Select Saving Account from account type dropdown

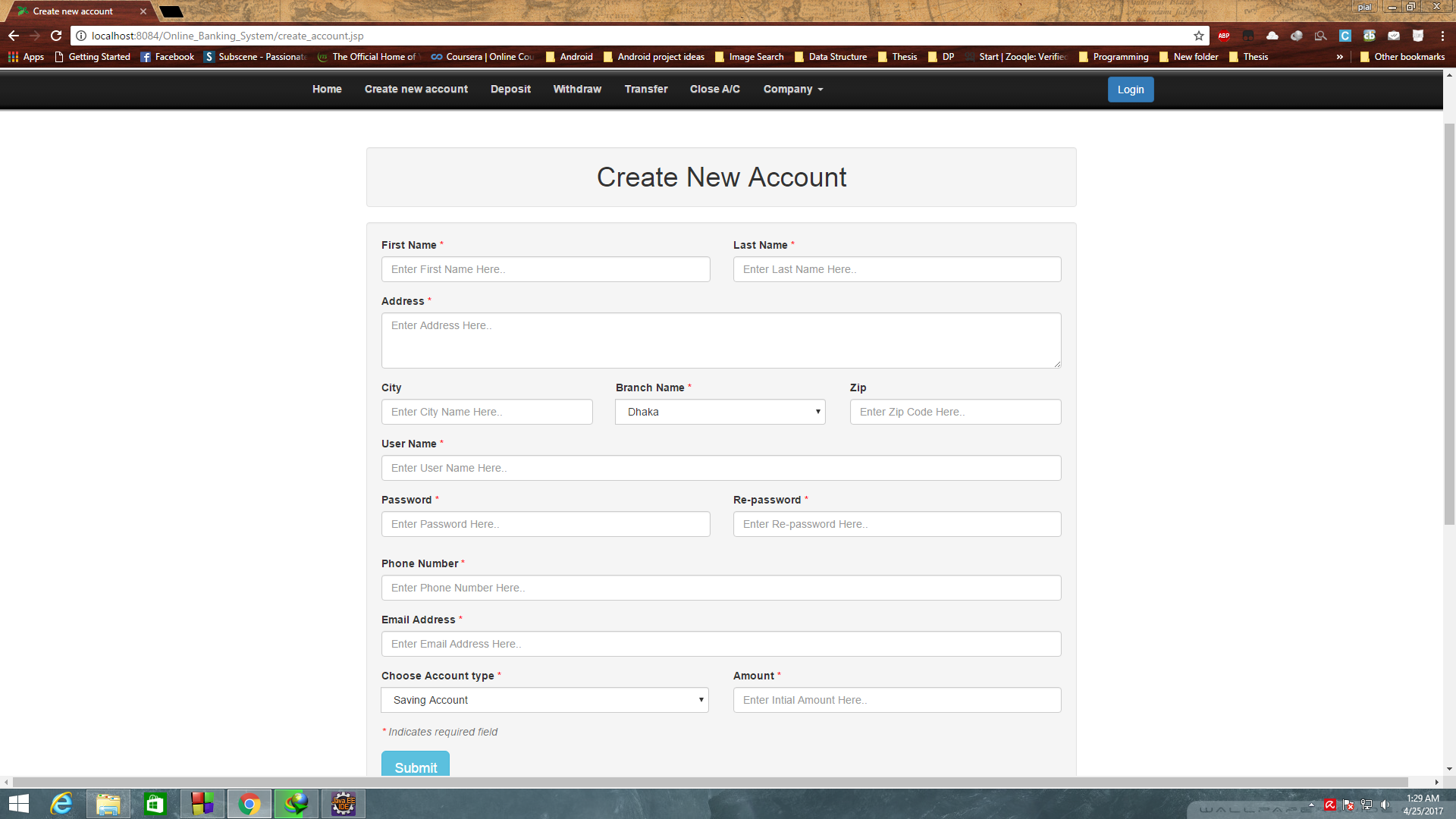[545, 700]
